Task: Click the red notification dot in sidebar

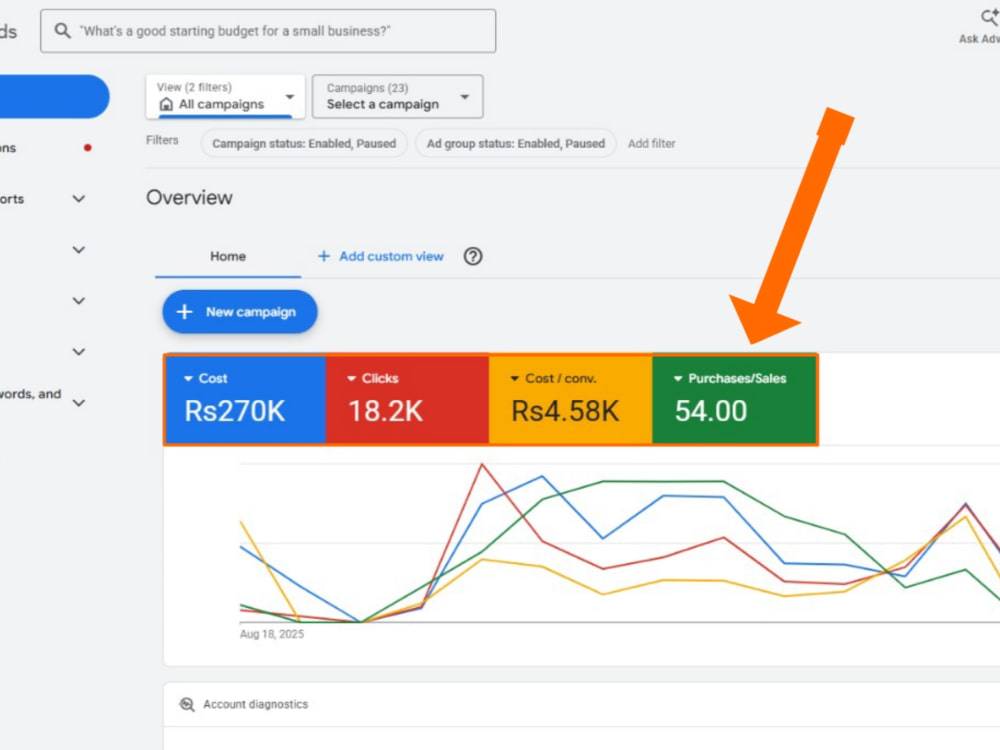Action: pyautogui.click(x=88, y=148)
